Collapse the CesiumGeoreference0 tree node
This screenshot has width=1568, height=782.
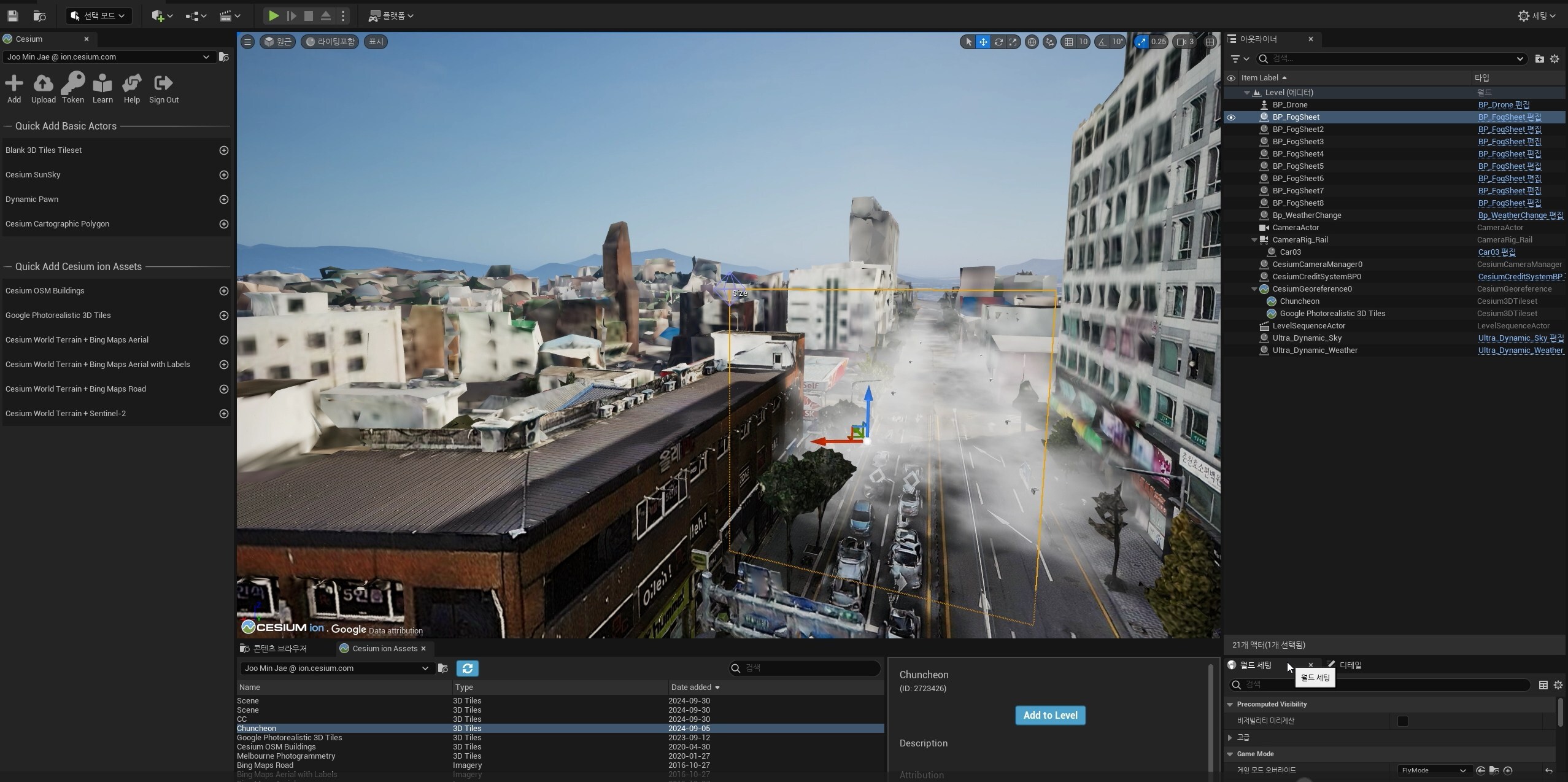[x=1254, y=289]
